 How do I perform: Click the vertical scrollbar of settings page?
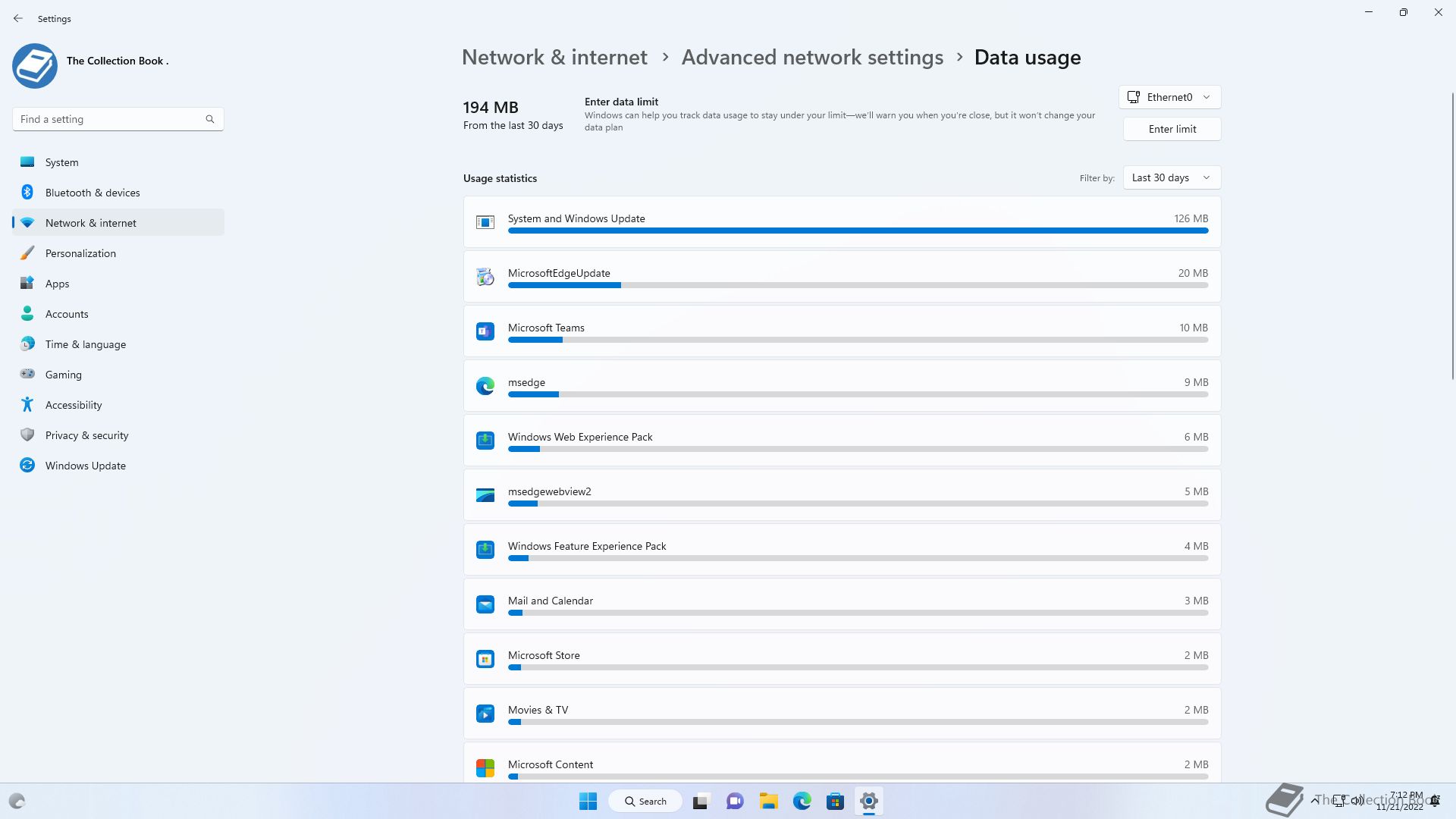click(x=1453, y=235)
